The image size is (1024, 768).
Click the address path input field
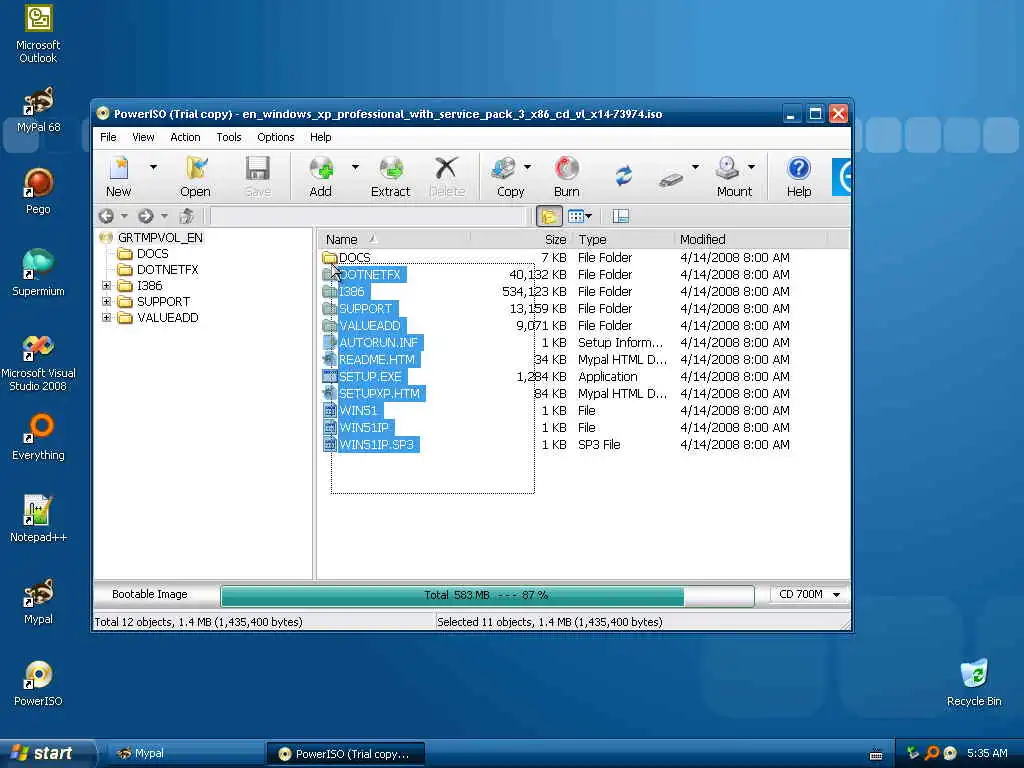click(x=368, y=216)
